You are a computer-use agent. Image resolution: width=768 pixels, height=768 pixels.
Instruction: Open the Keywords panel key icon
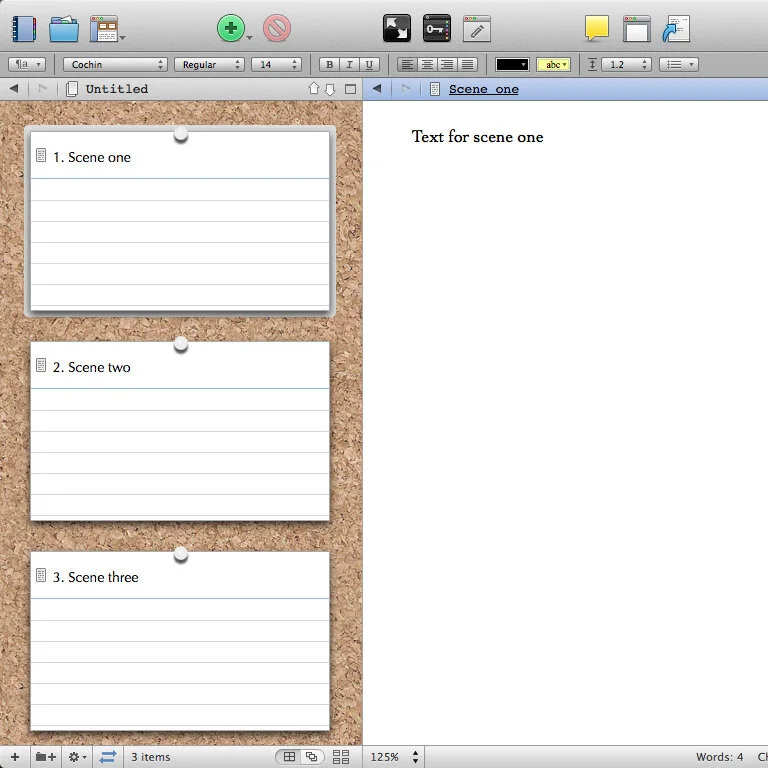(436, 28)
